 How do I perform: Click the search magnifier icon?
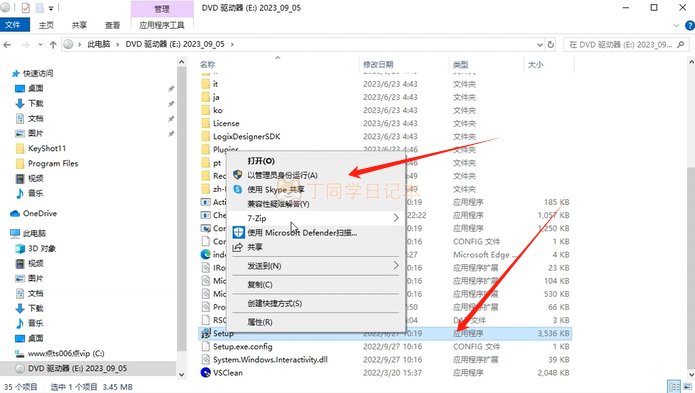click(681, 44)
